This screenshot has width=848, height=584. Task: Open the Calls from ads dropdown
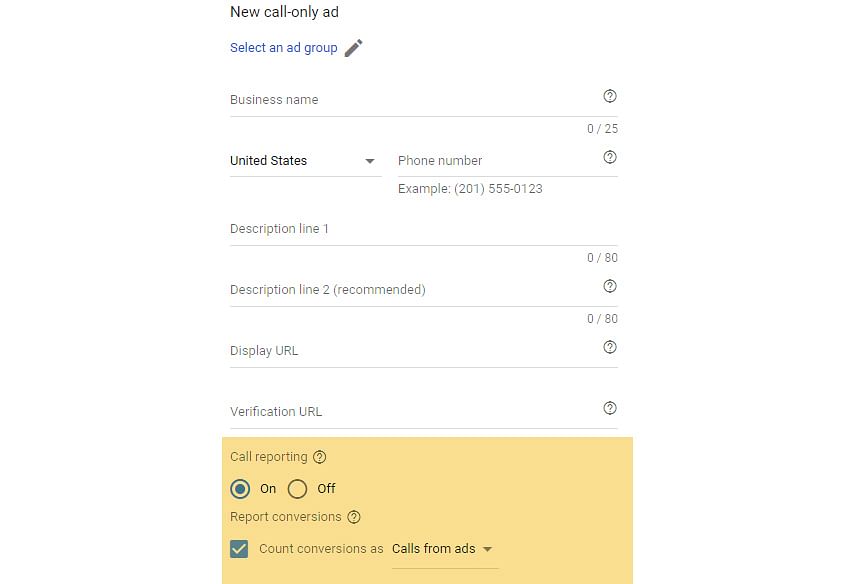point(445,549)
